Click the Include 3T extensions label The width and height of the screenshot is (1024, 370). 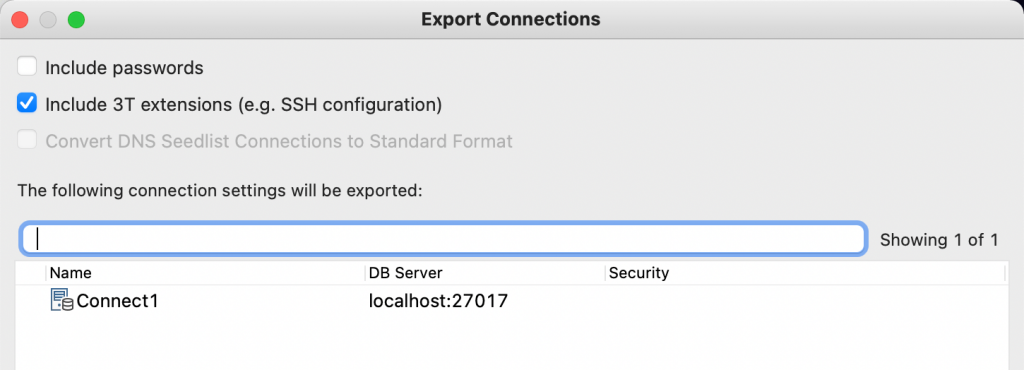coord(244,104)
